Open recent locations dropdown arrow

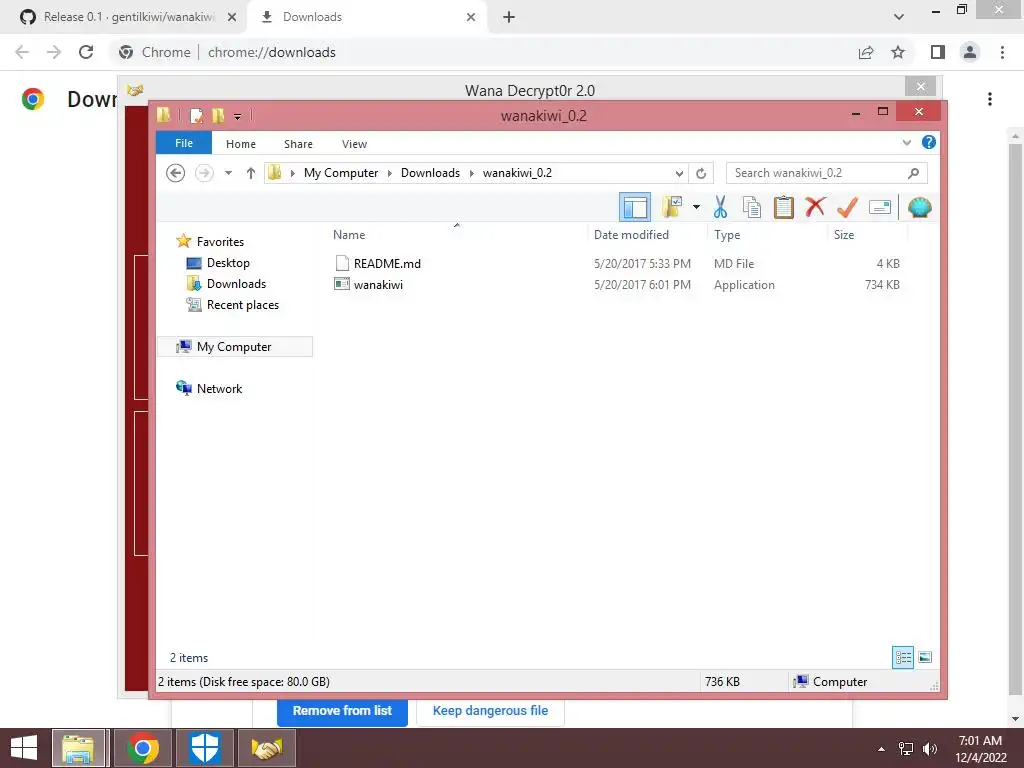[x=228, y=173]
